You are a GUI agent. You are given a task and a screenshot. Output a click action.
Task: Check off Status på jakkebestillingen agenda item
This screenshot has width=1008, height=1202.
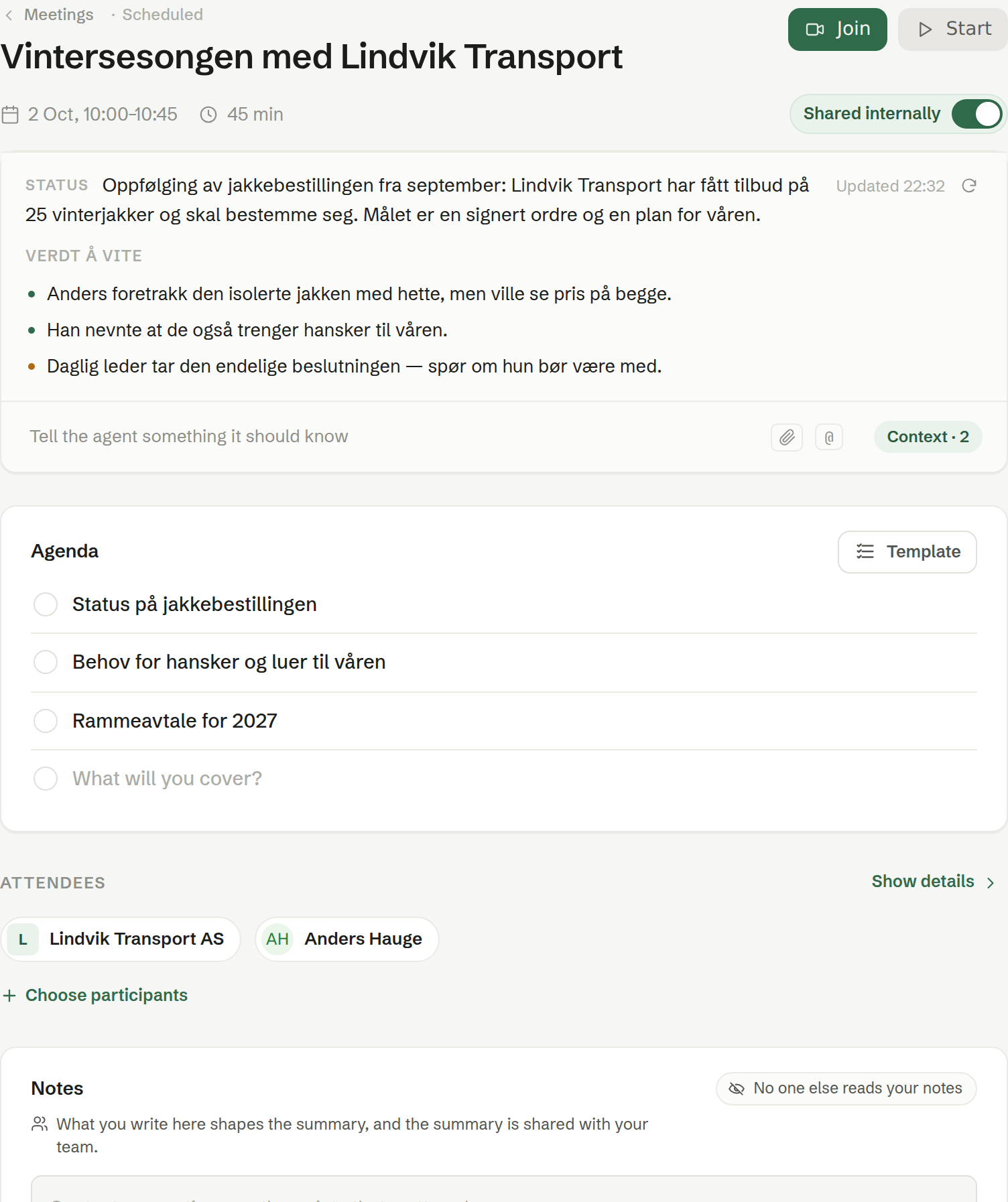click(46, 604)
